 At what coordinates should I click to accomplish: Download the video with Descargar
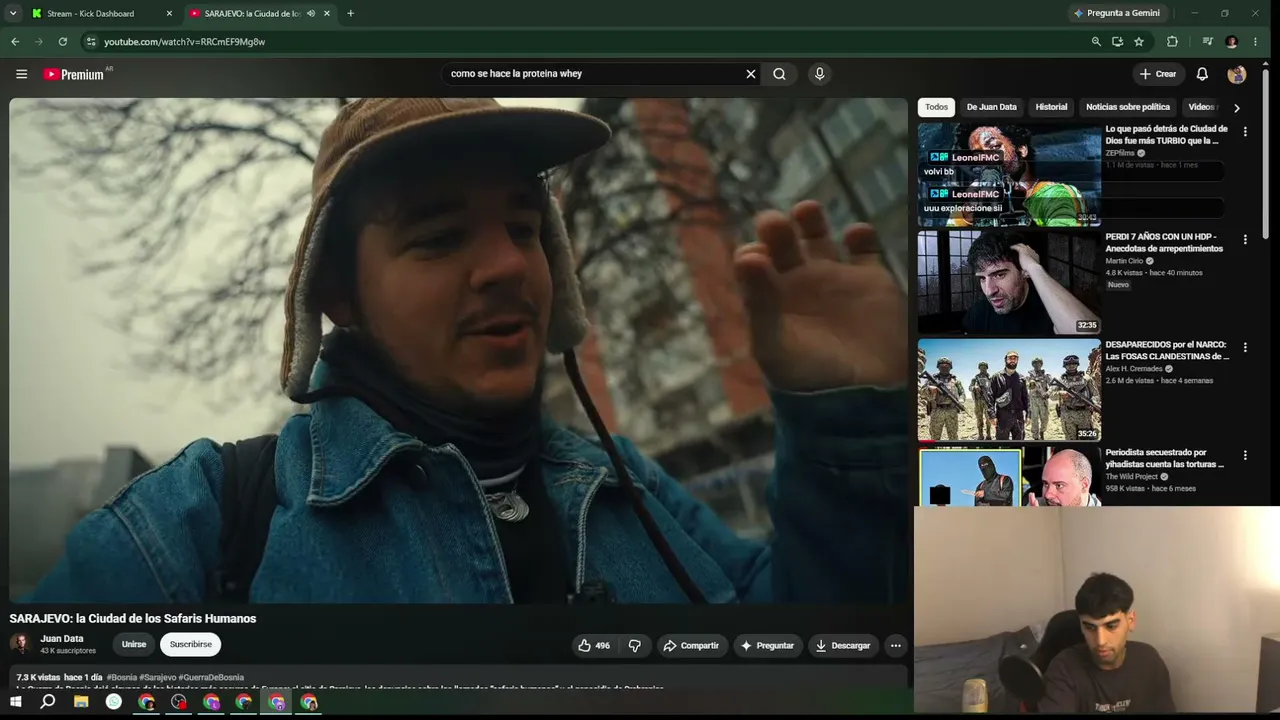coord(843,646)
